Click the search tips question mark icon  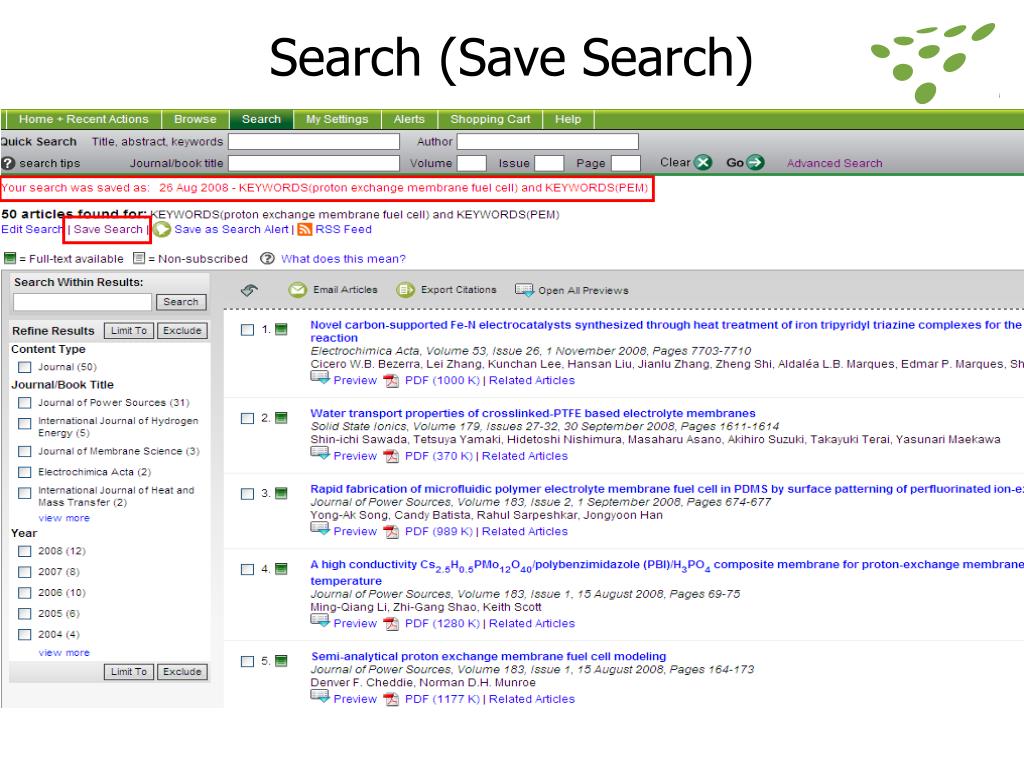click(x=8, y=163)
